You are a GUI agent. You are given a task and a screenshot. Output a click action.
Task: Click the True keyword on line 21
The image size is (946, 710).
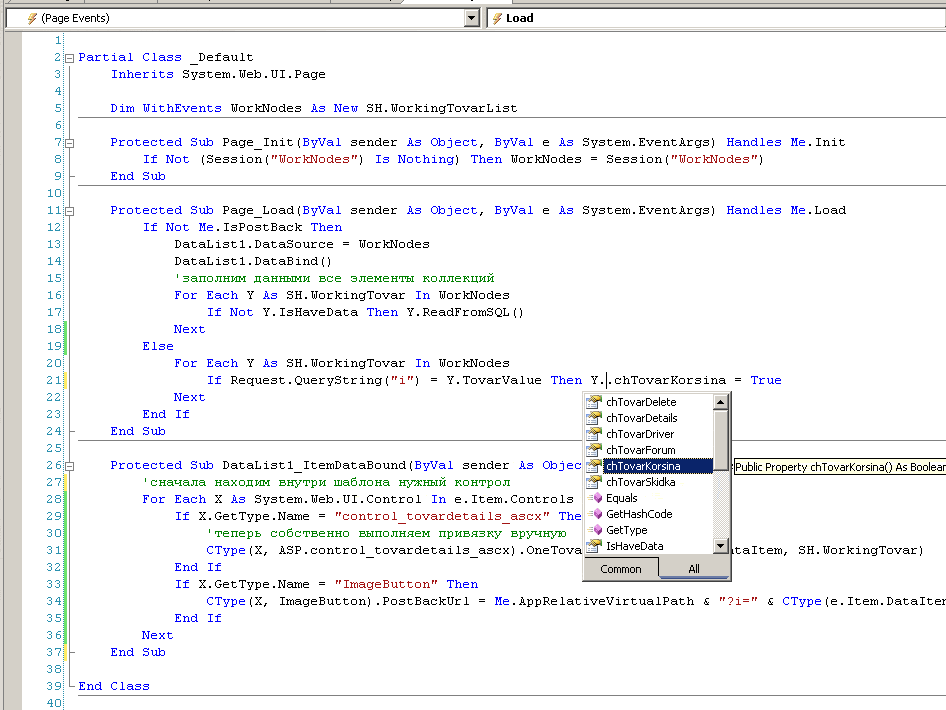tap(766, 380)
